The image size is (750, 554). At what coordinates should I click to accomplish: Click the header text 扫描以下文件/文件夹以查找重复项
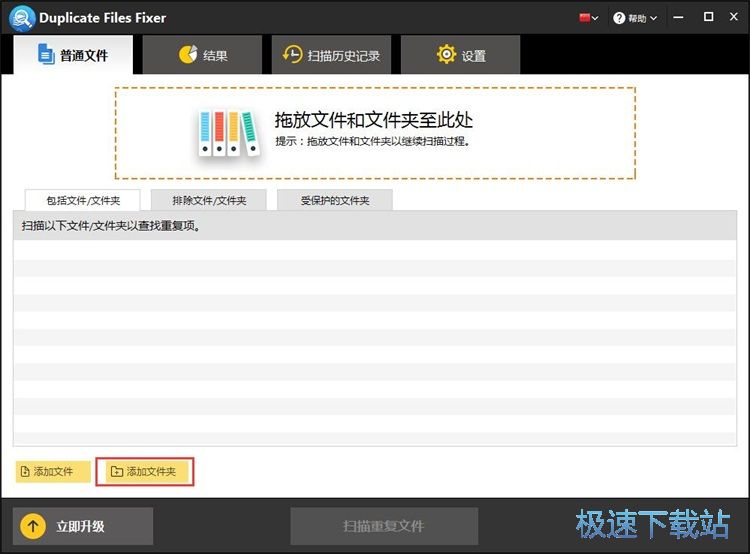110,225
